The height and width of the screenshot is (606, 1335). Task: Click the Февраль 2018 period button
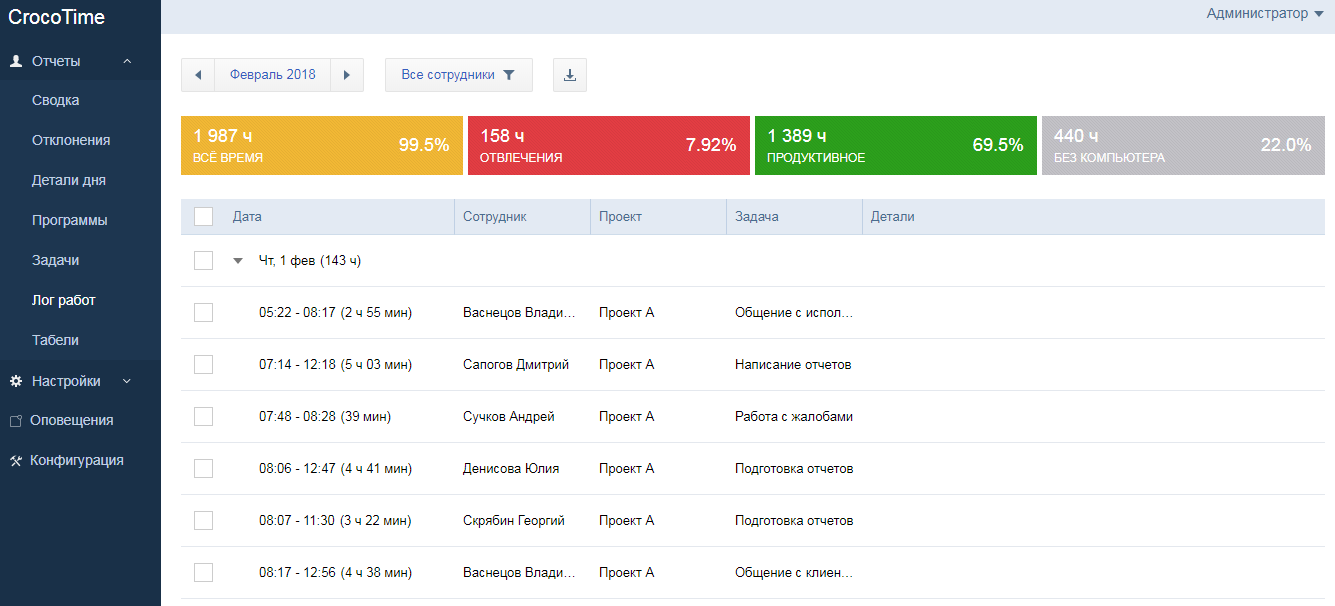272,75
